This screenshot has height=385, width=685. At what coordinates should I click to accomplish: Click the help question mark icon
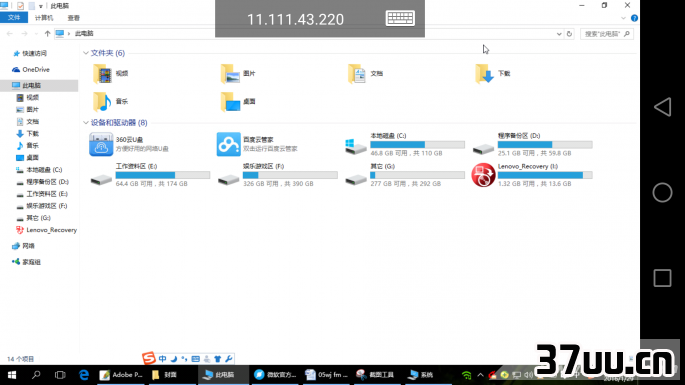point(634,18)
